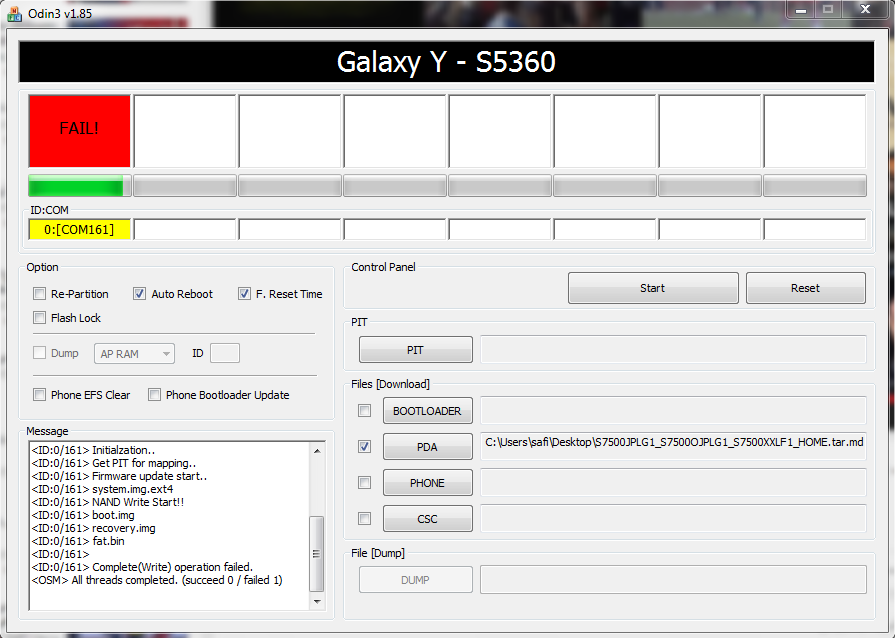Close the Odin3 window
This screenshot has height=638, width=895.
coord(865,10)
